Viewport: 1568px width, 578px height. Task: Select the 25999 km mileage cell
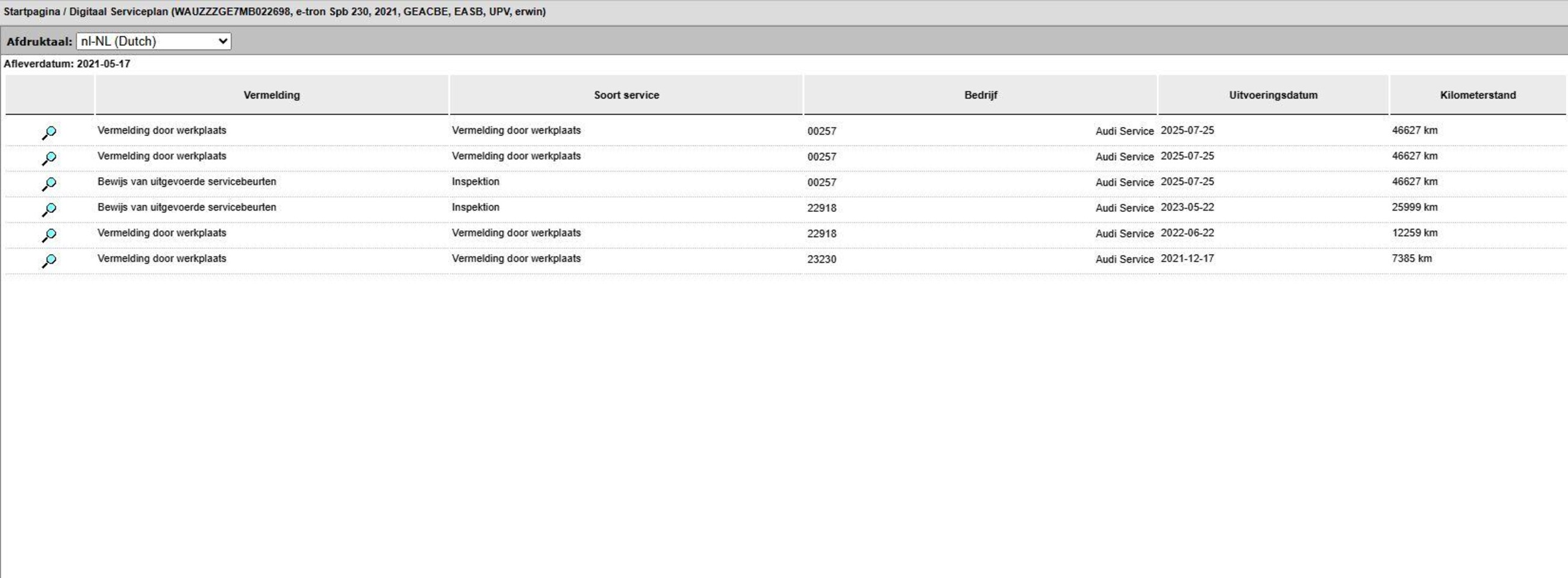tap(1414, 208)
